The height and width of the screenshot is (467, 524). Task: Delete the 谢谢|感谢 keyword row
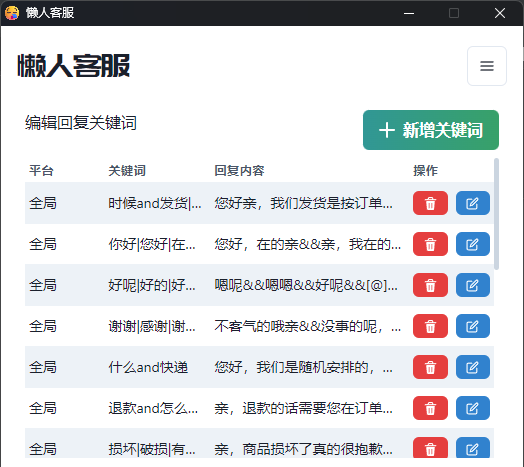point(430,326)
